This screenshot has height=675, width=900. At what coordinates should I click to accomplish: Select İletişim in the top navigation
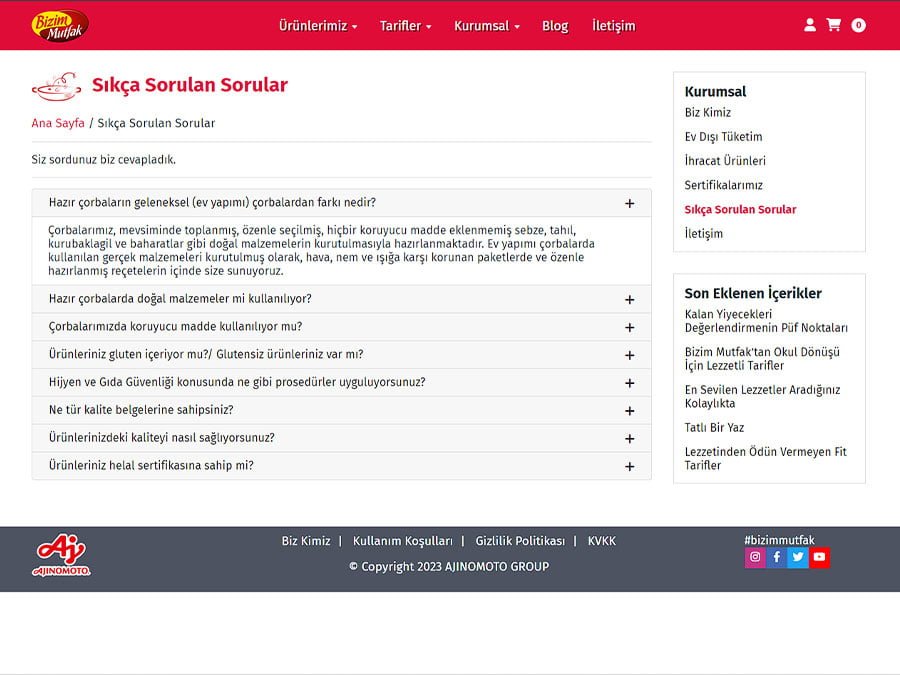(x=613, y=26)
